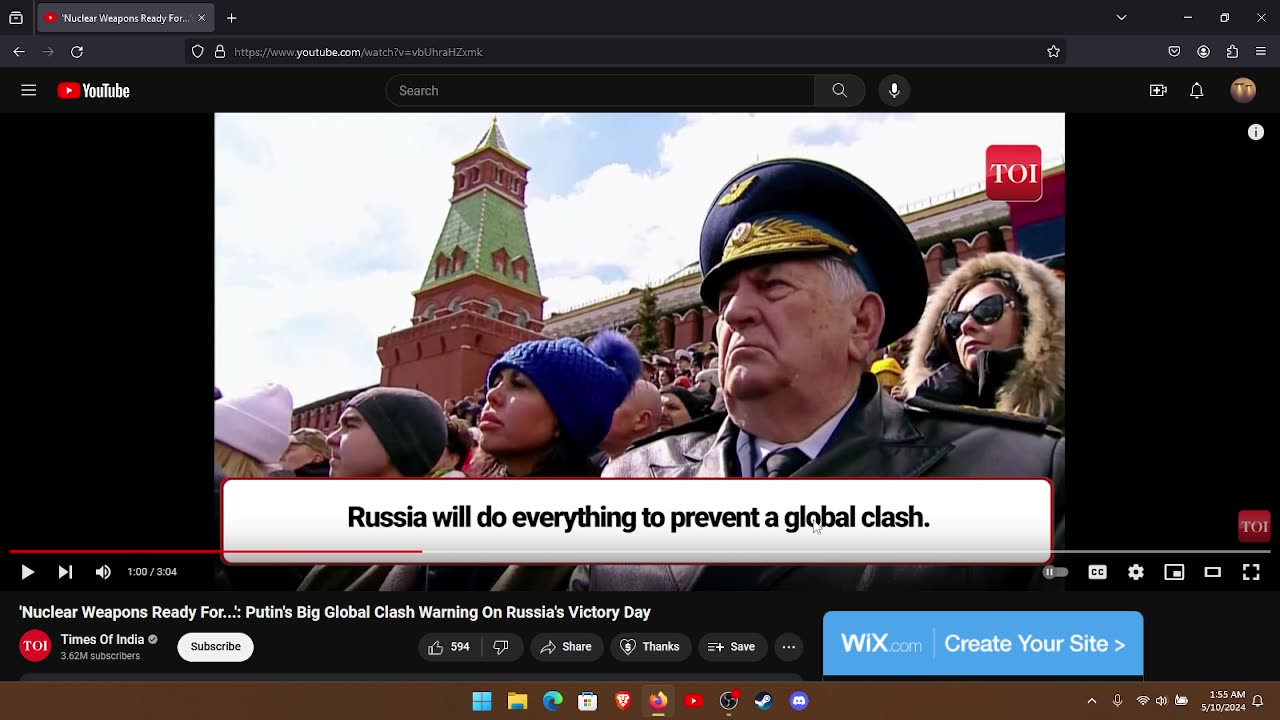Click TOI watermark in the video
Screen dimensions: 1280x720
click(1254, 526)
